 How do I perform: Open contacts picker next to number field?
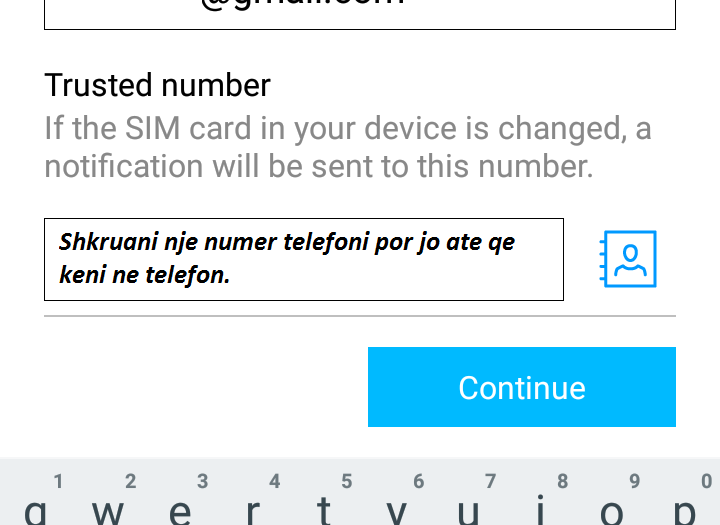(x=628, y=259)
